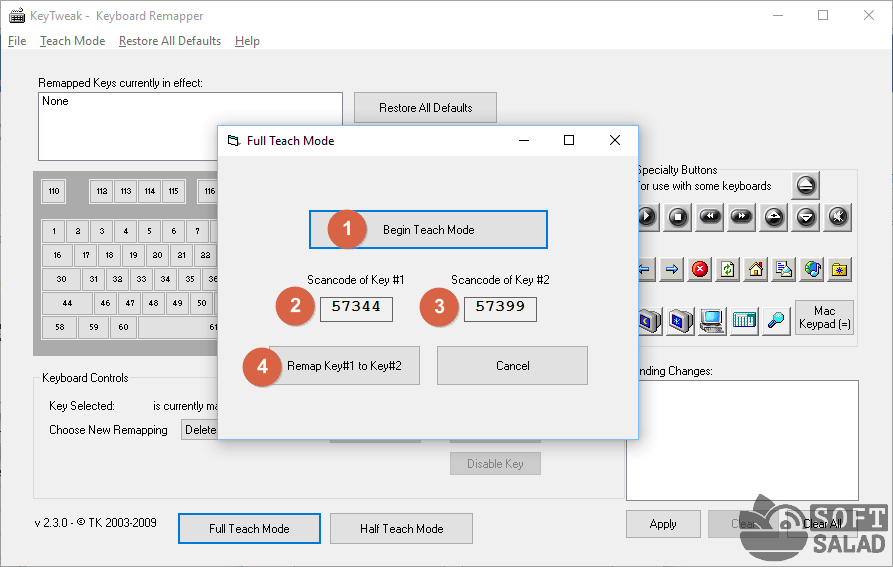Viewport: 893px width, 567px height.
Task: Select the magnifier Search specialty button
Action: click(x=776, y=320)
